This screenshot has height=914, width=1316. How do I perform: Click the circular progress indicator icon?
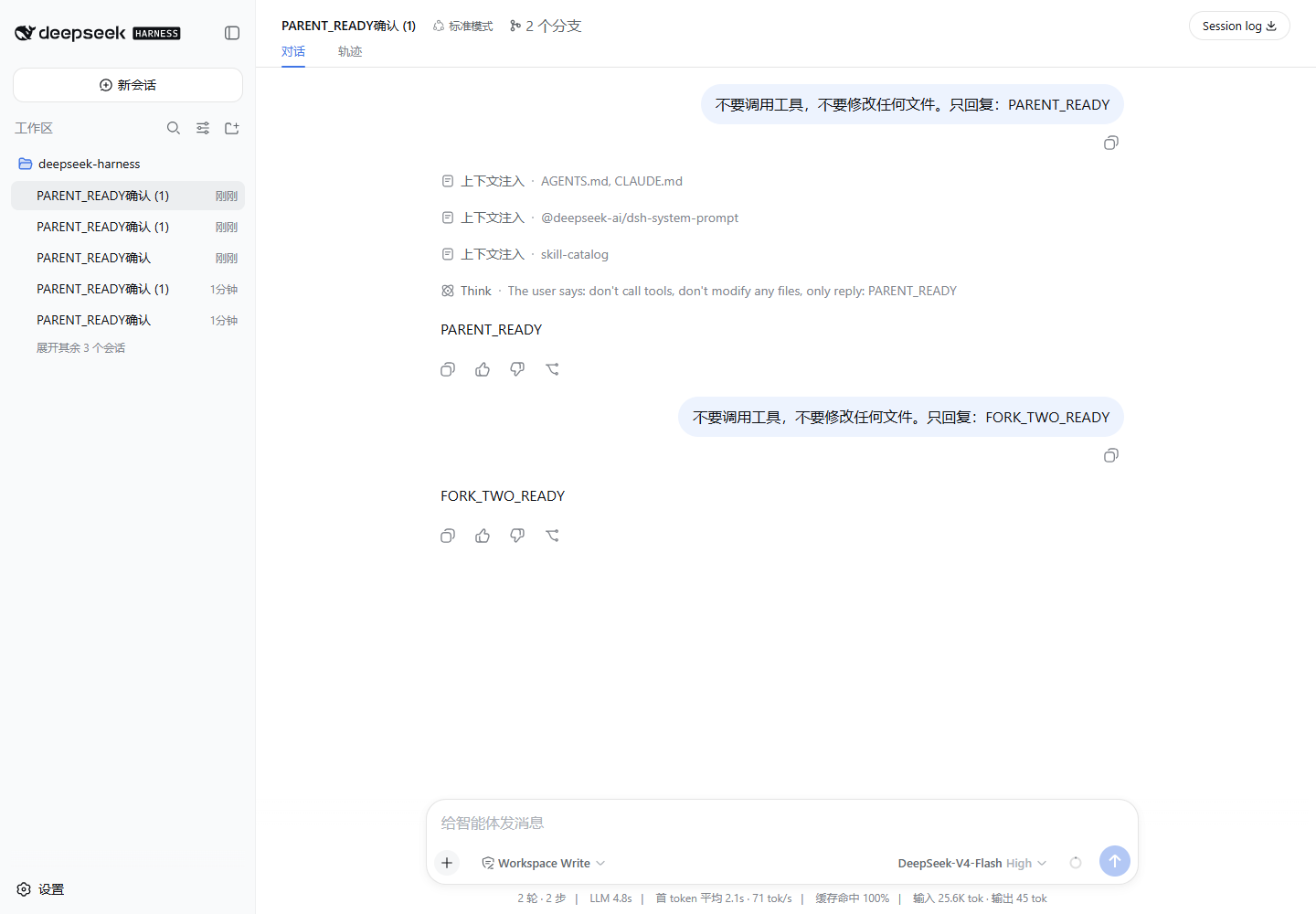(x=1076, y=863)
